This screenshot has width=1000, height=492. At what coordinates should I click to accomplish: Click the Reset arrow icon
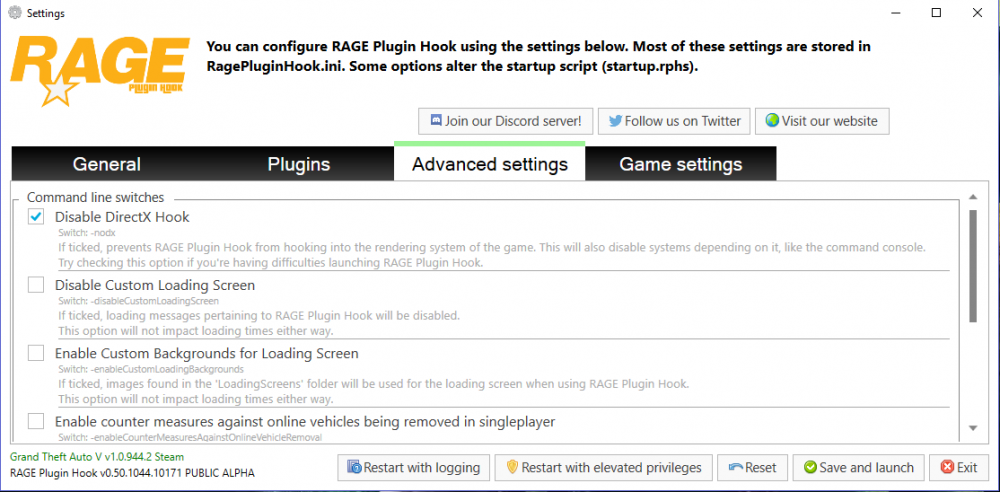735,467
